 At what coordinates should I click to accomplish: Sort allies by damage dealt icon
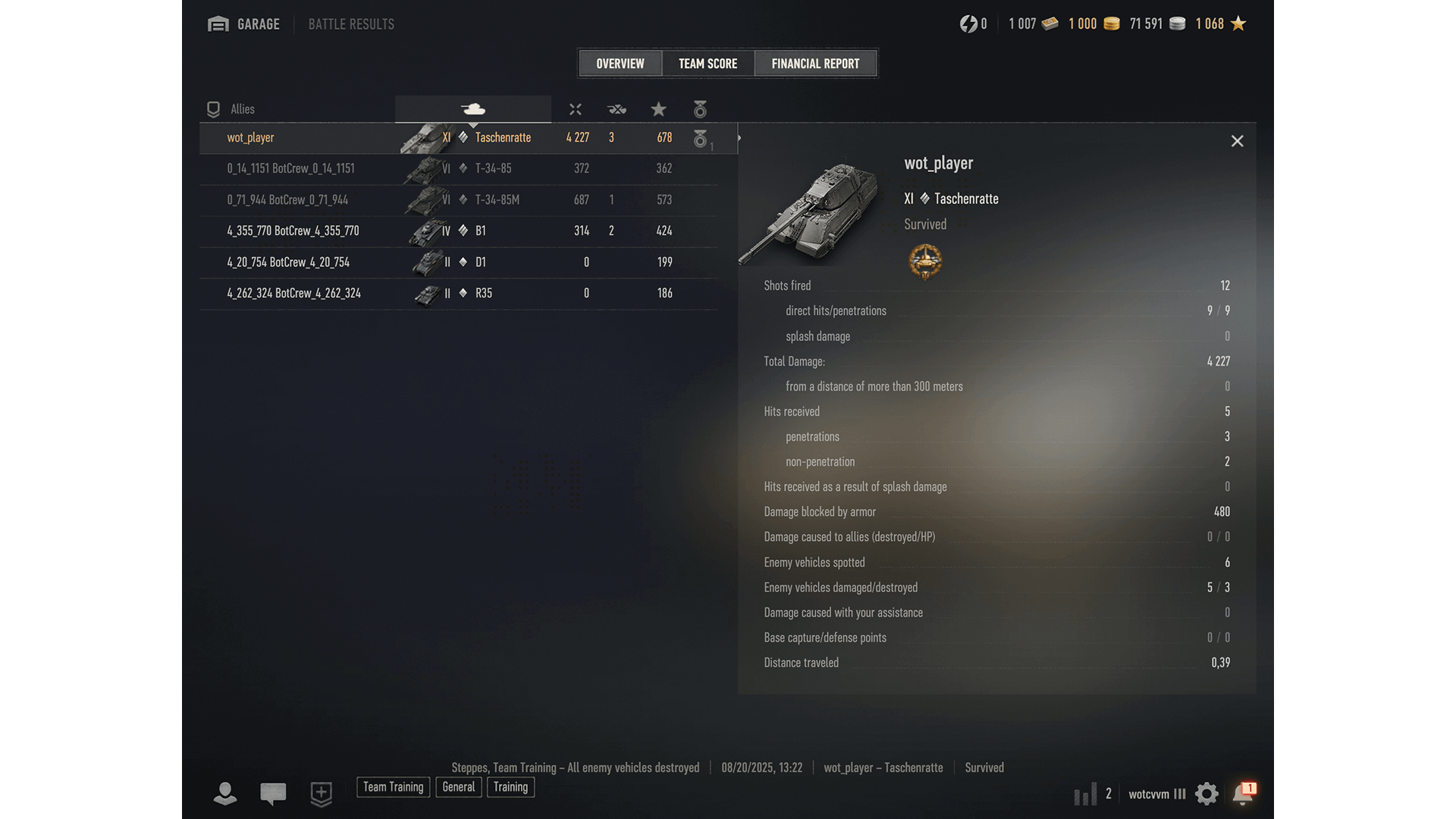576,109
